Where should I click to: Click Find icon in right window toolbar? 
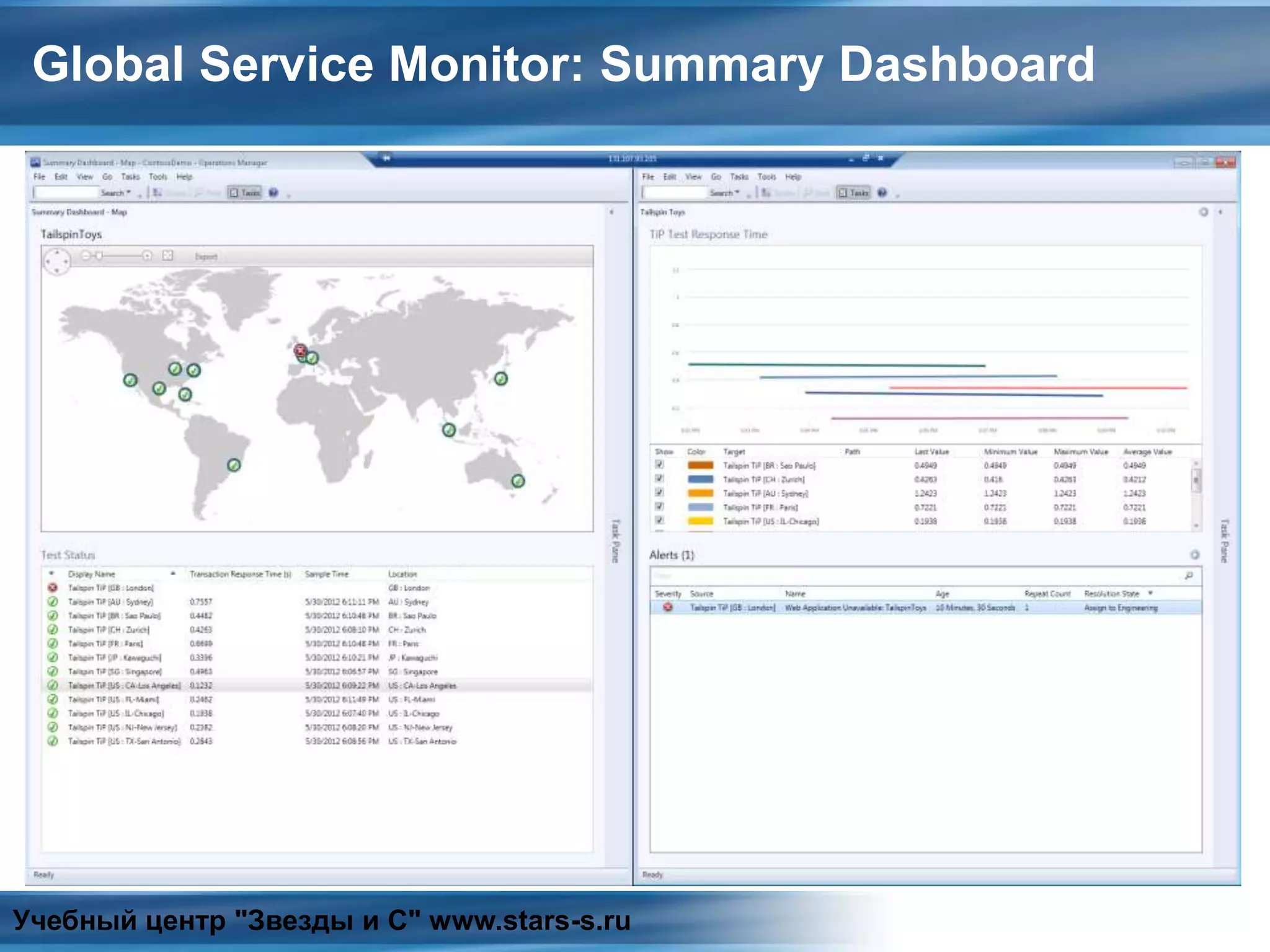[x=809, y=193]
